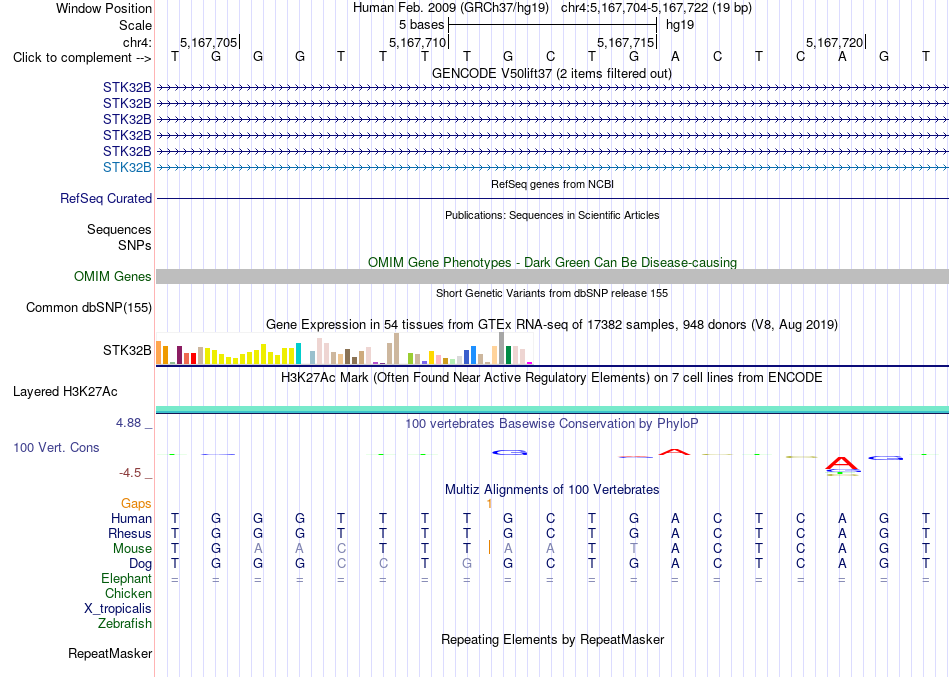Screen dimensions: 950x677
Task: Click the Human alignment row label
Action: [131, 518]
